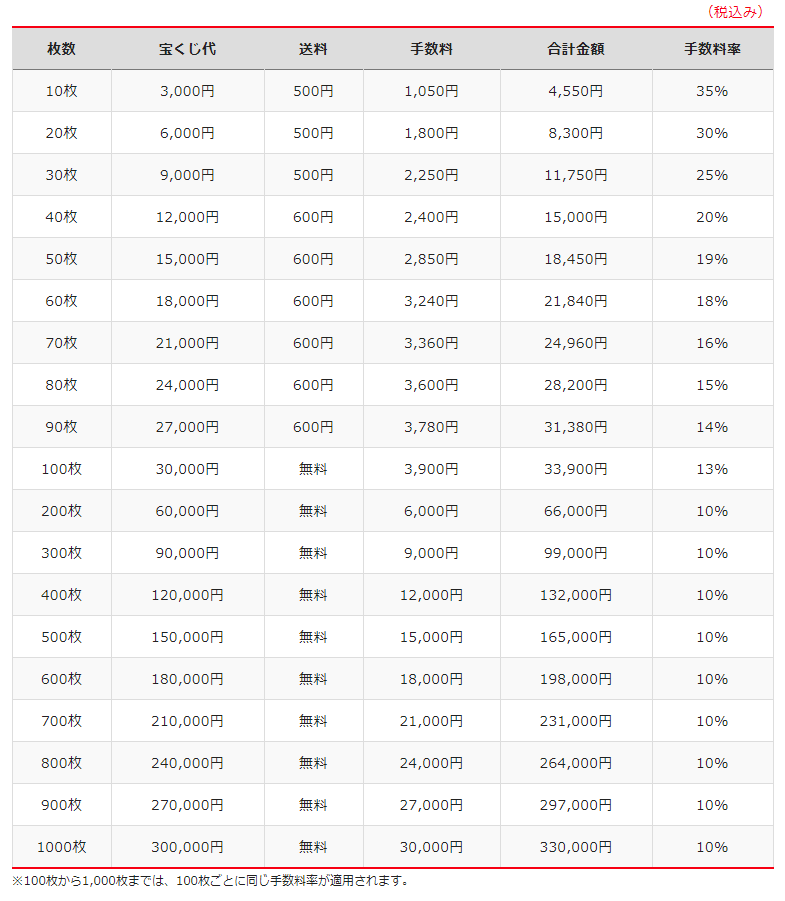
Task: Select the 100枚 row label
Action: click(62, 469)
